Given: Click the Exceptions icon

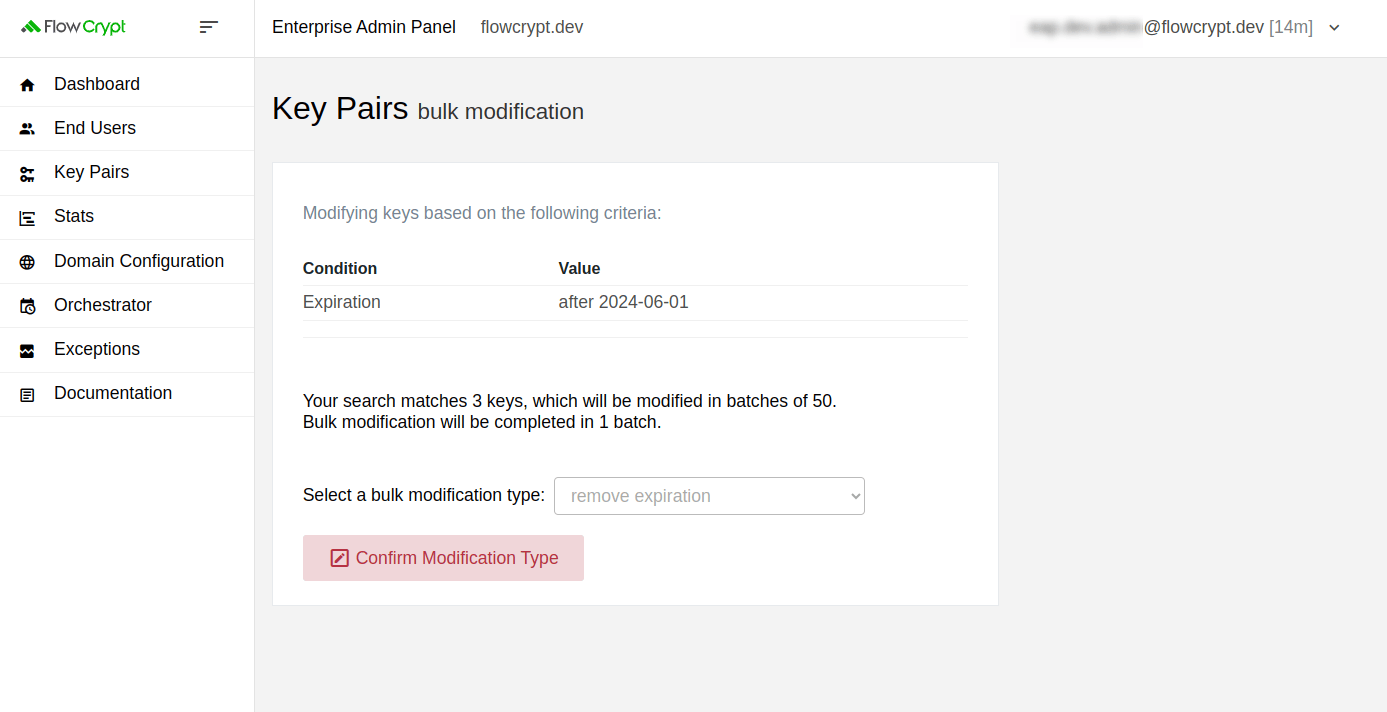Looking at the screenshot, I should [x=27, y=350].
